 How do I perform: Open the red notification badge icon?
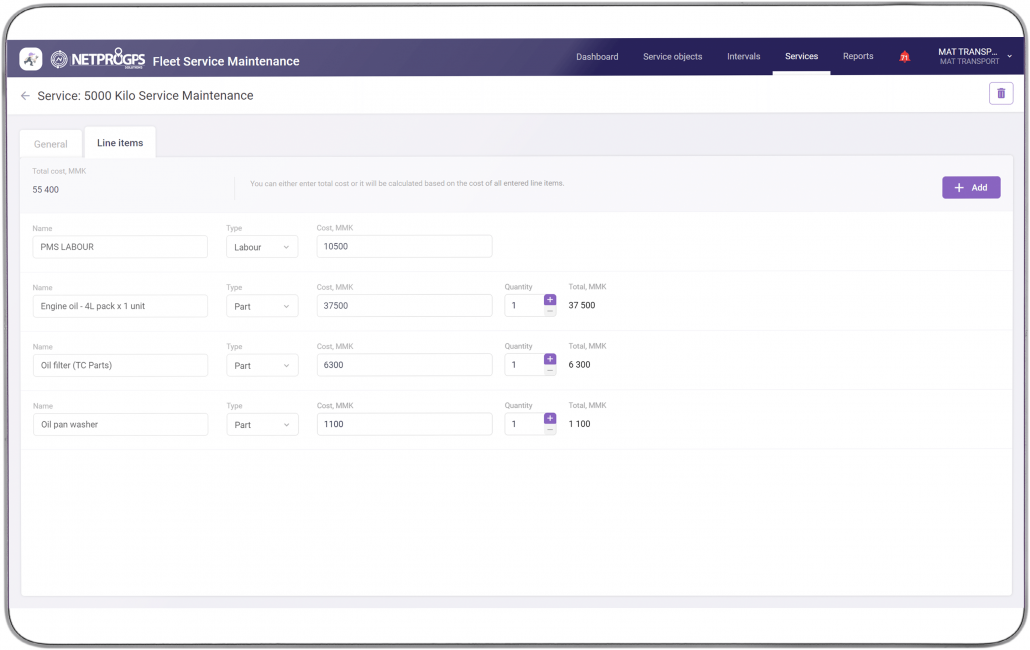coord(904,58)
